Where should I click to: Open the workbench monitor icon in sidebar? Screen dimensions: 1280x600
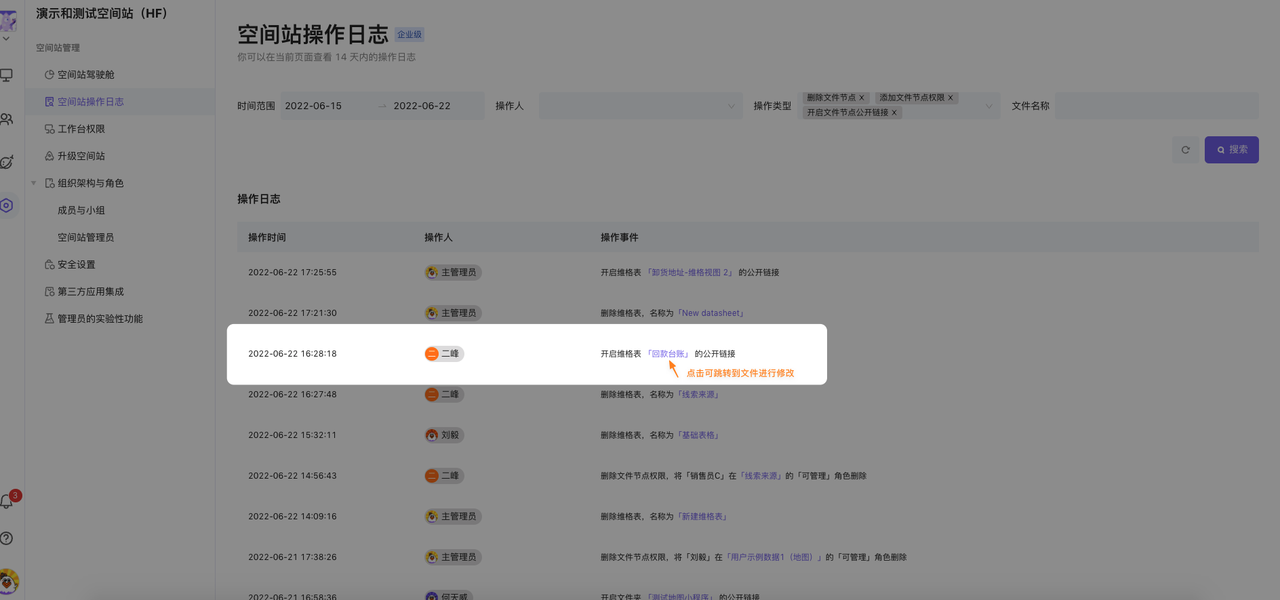click(6, 75)
